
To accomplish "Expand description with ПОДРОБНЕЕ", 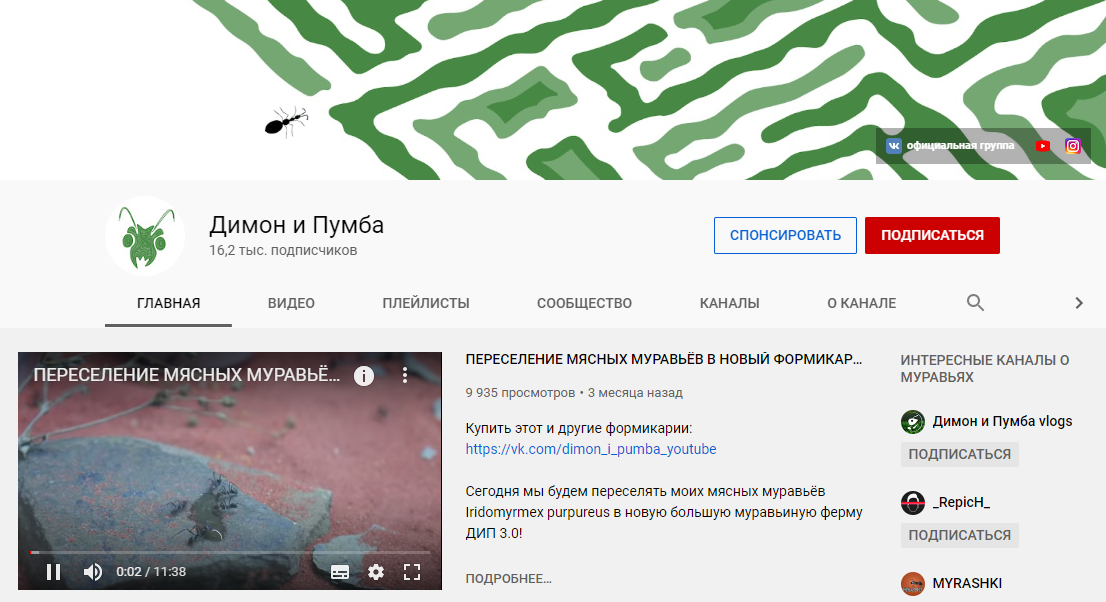I will click(508, 579).
